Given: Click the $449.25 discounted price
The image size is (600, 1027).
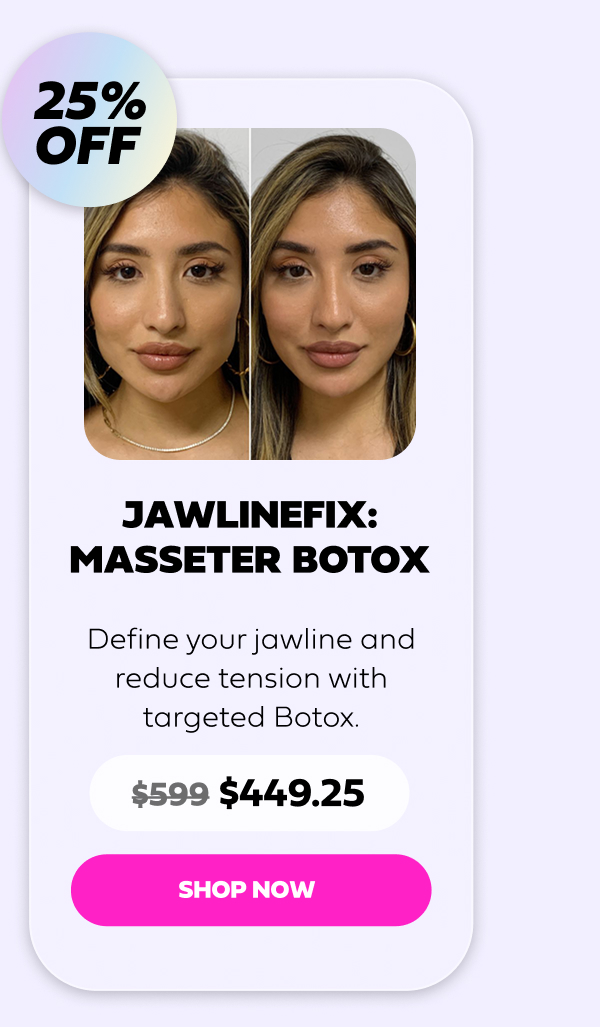Looking at the screenshot, I should pyautogui.click(x=291, y=793).
